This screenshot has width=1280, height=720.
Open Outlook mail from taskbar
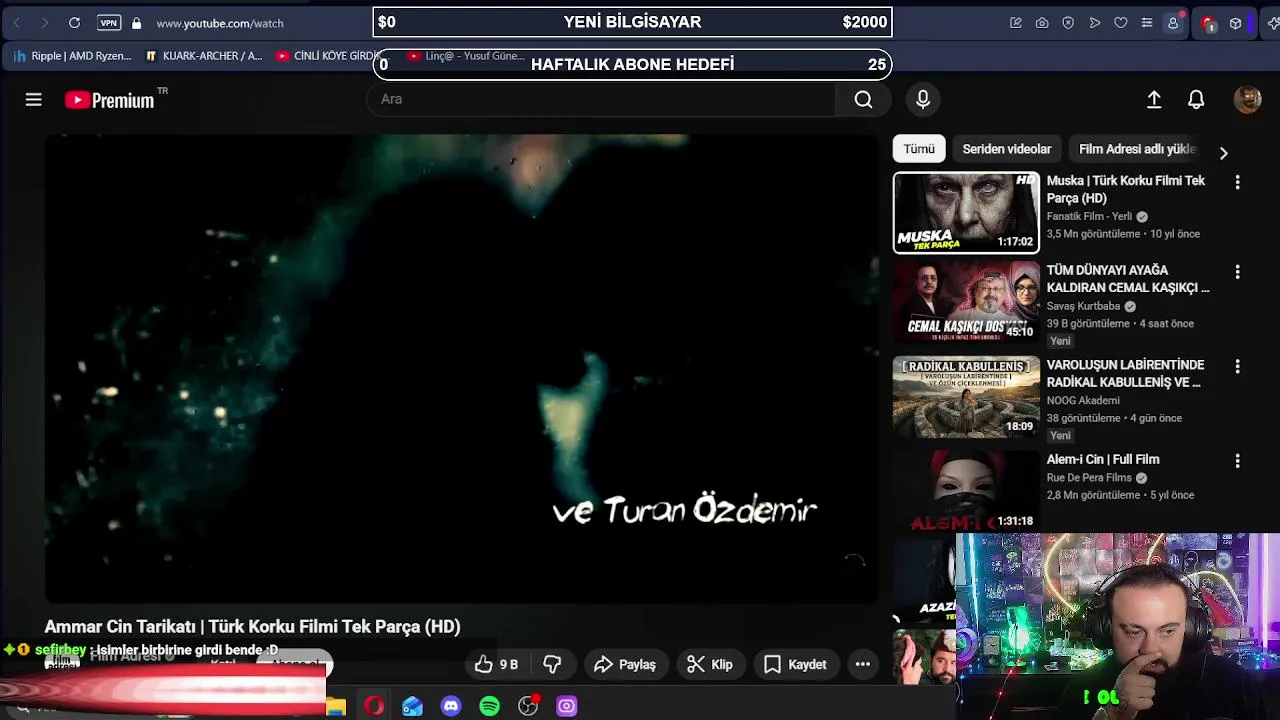pos(412,706)
